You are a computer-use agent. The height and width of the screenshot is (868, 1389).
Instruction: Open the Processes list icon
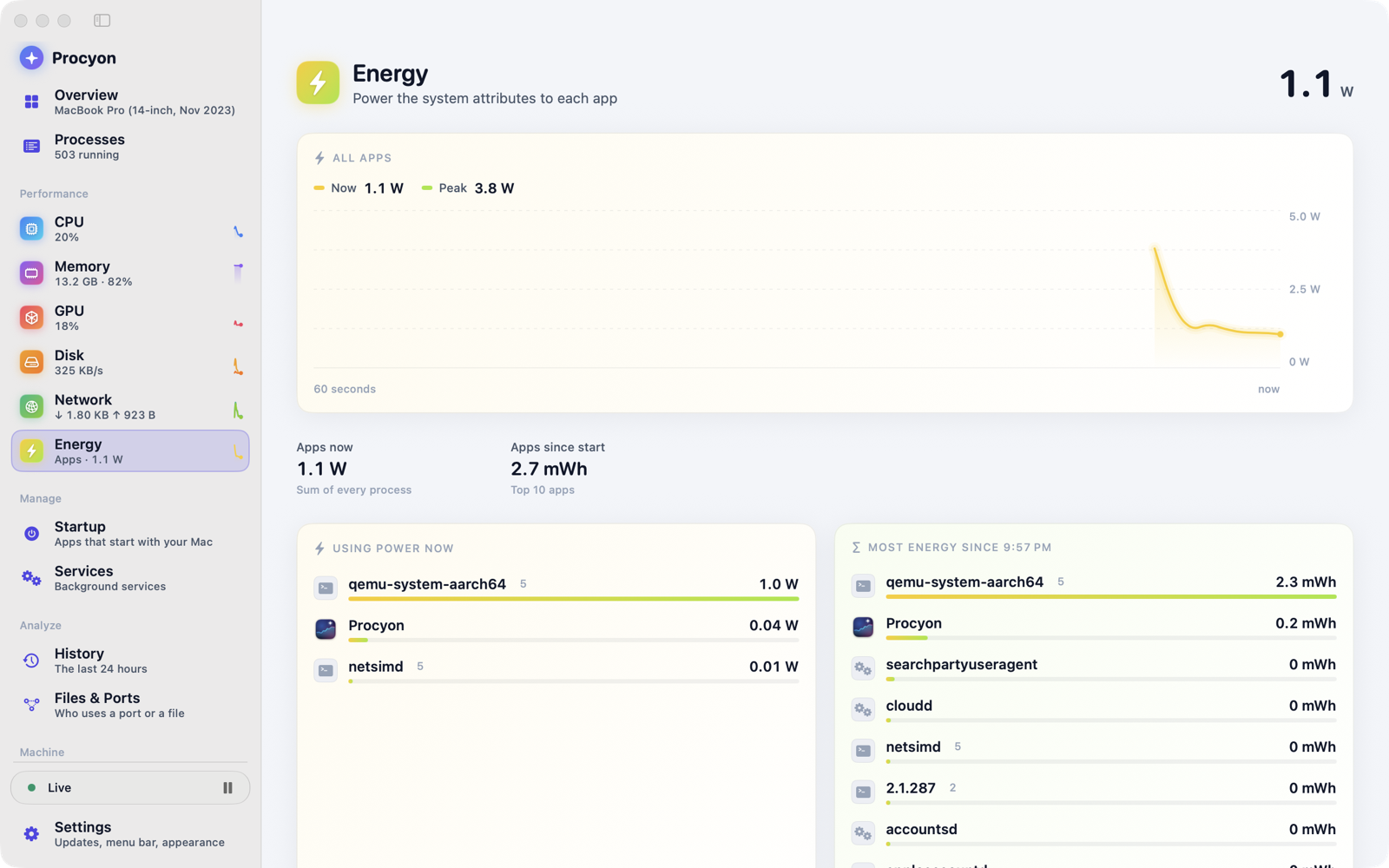tap(31, 146)
